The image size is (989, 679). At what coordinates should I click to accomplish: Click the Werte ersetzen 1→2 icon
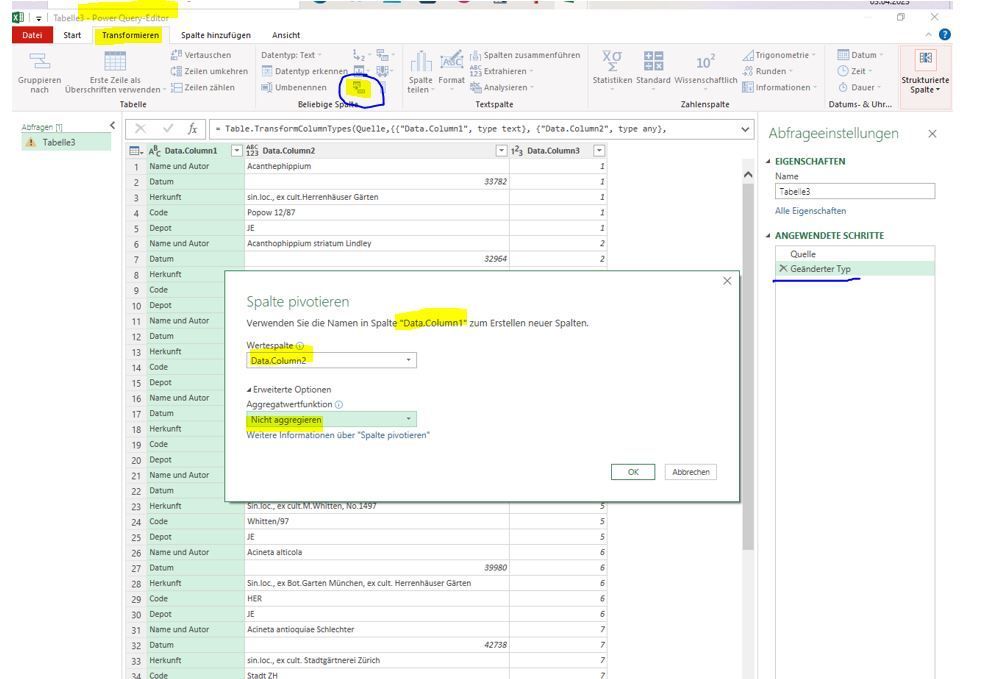pos(360,55)
